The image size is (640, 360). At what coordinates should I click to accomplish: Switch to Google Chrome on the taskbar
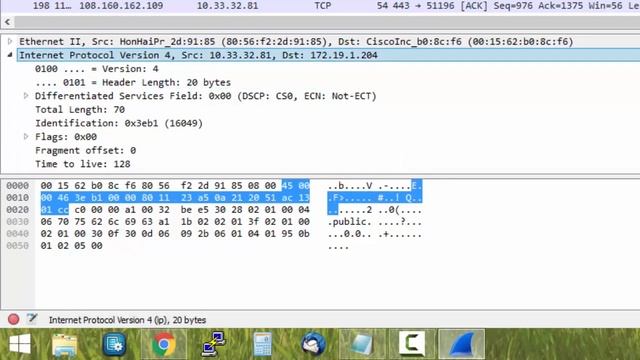click(x=164, y=344)
